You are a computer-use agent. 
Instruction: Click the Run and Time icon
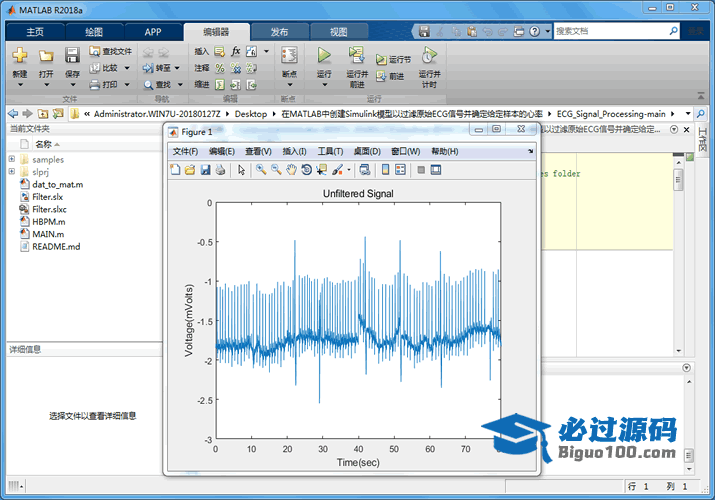click(x=429, y=55)
